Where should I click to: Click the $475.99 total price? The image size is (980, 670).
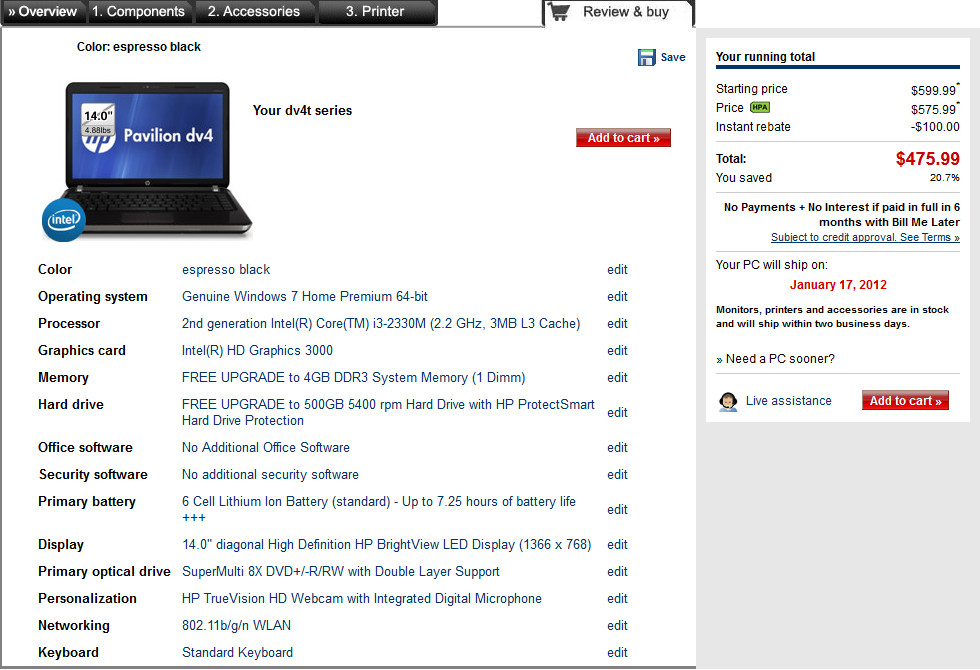point(928,159)
